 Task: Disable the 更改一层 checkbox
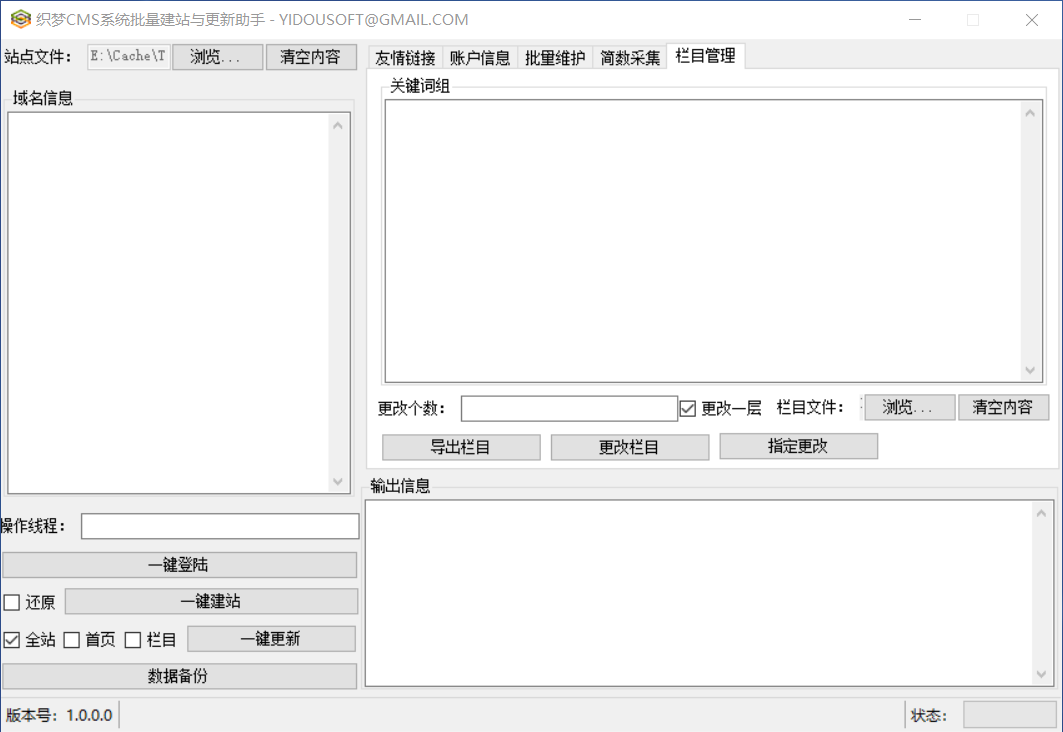click(x=688, y=408)
